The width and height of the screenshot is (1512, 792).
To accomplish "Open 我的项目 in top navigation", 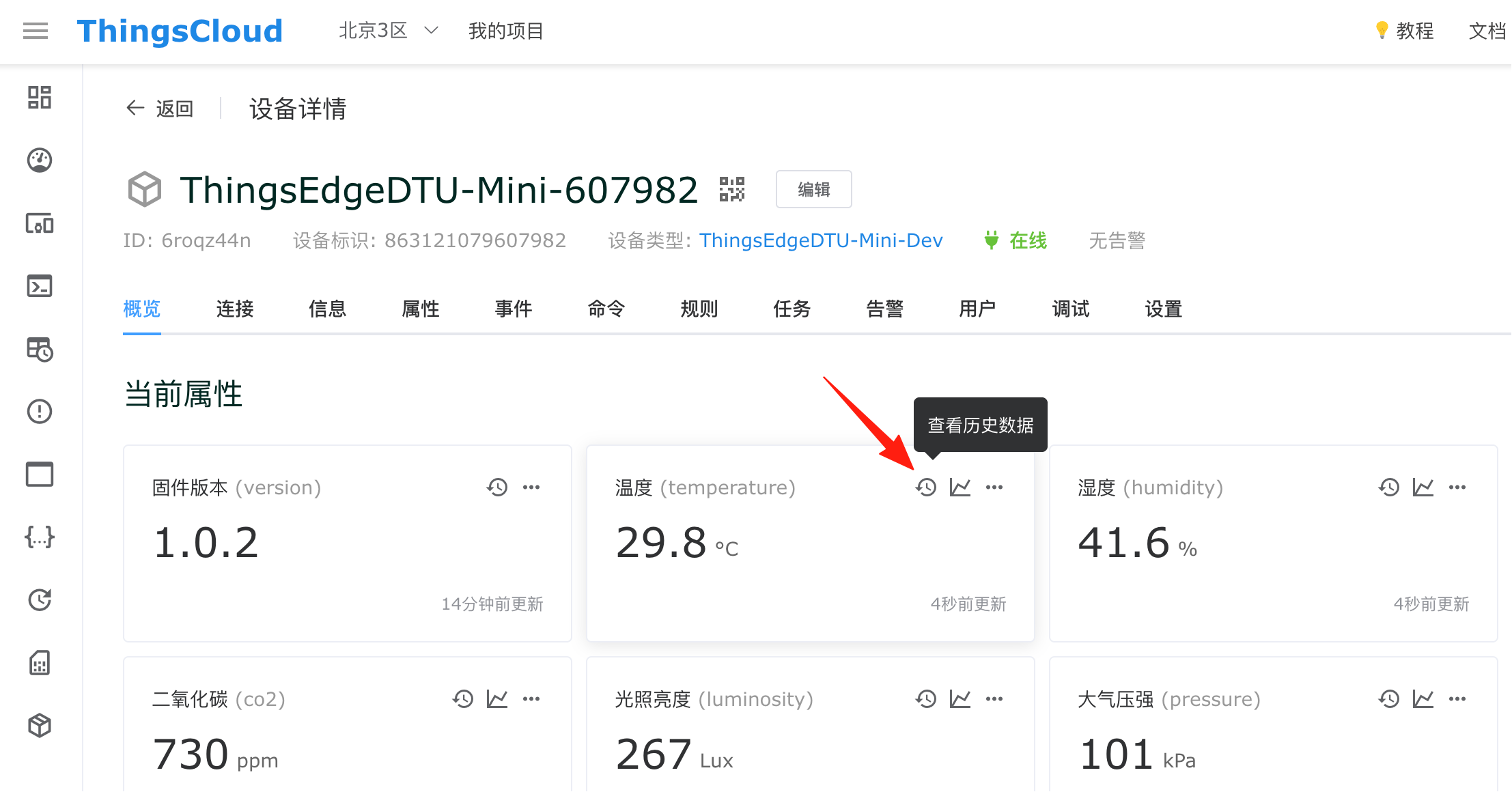I will coord(505,31).
